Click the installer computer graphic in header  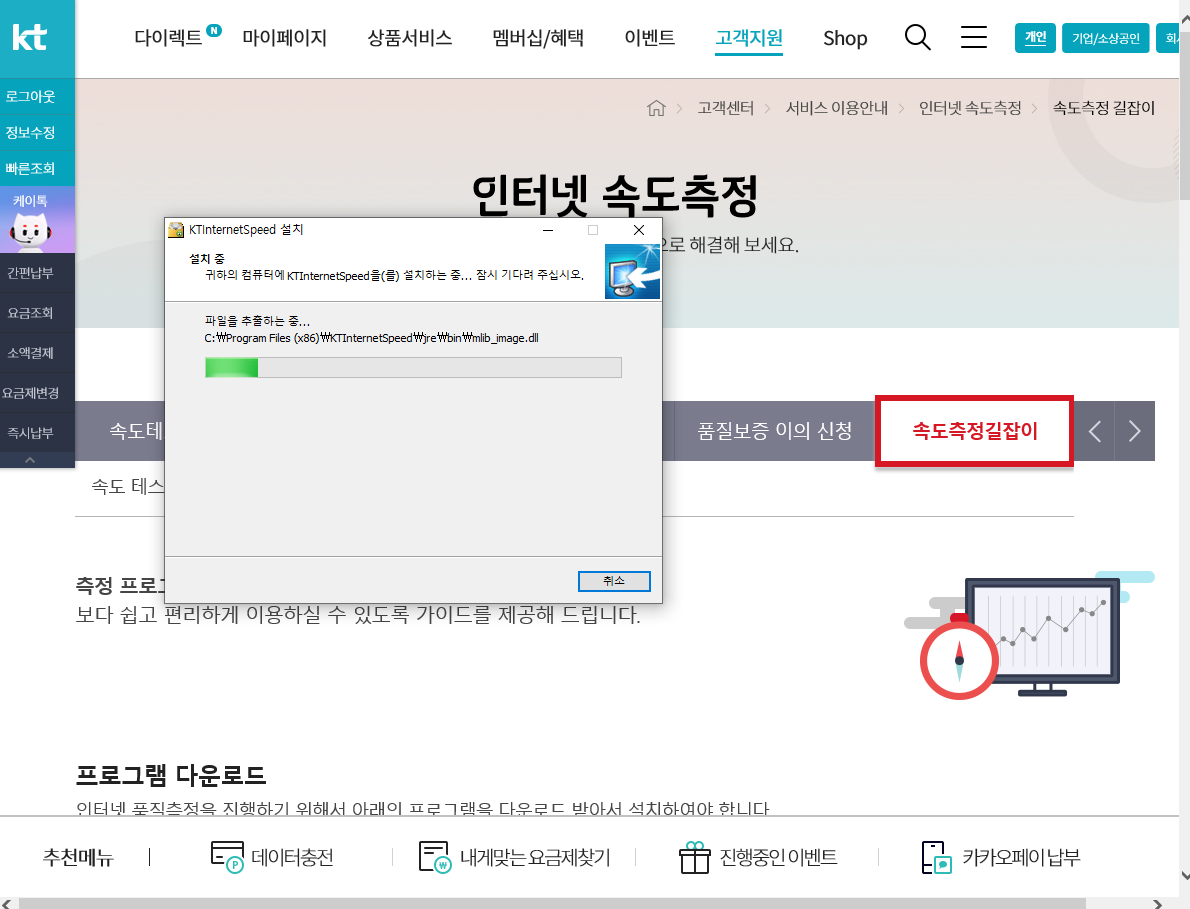(x=632, y=271)
